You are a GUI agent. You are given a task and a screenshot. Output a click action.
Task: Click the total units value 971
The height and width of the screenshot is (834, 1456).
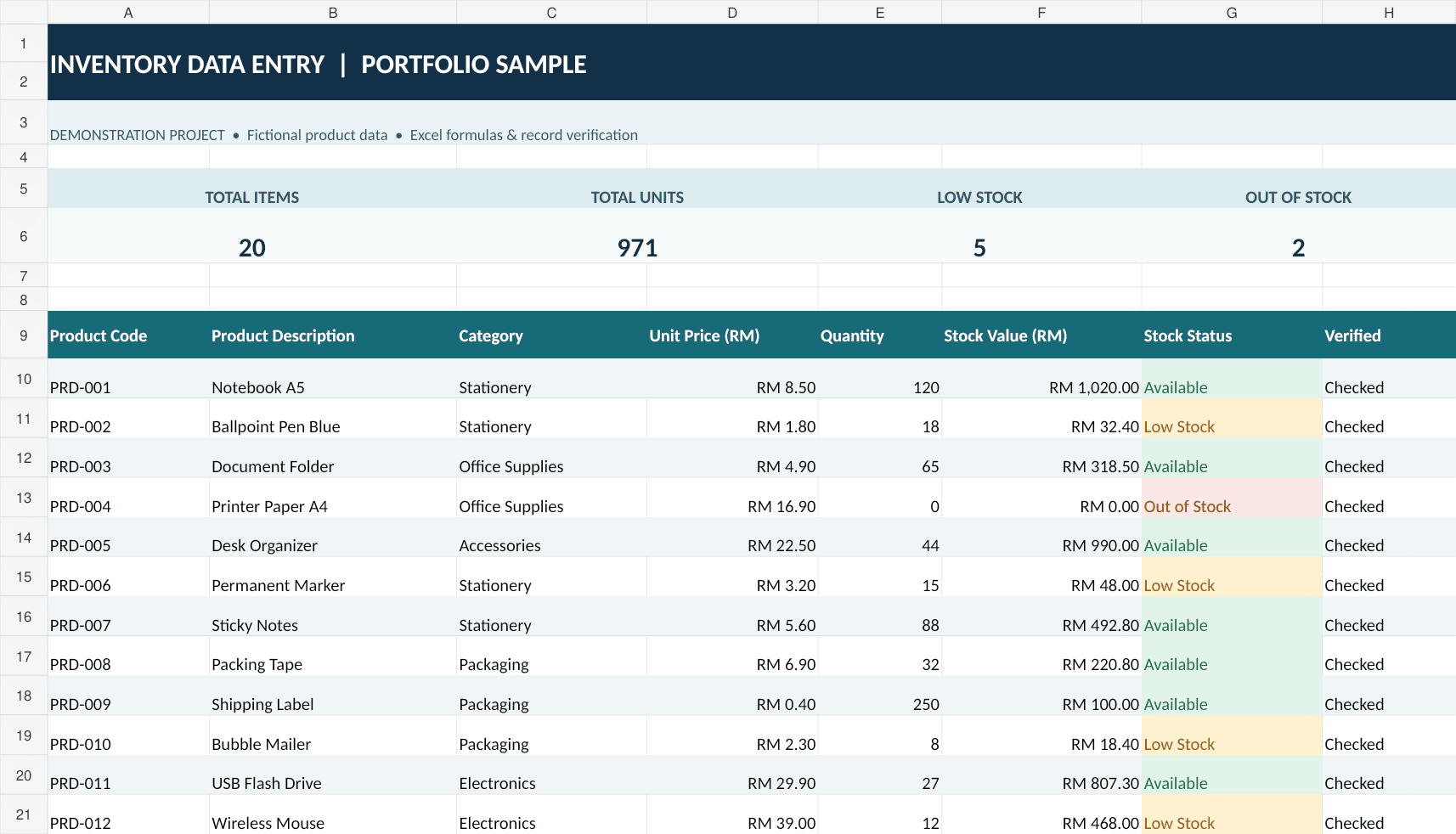(x=638, y=248)
